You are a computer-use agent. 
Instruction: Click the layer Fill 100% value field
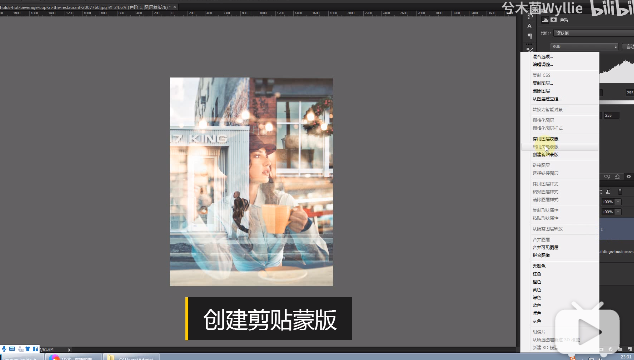[608, 212]
